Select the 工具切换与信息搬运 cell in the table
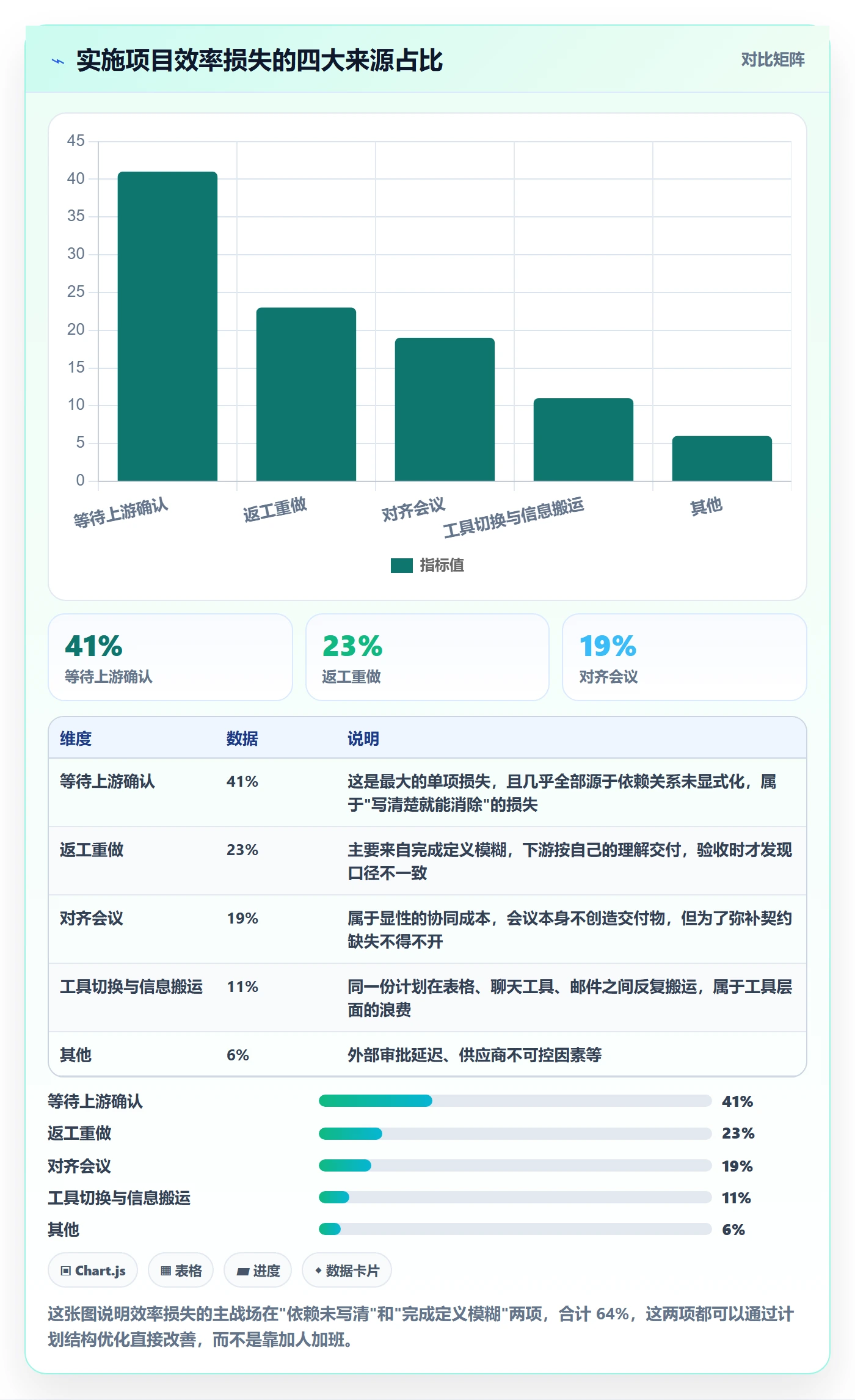 pos(131,986)
